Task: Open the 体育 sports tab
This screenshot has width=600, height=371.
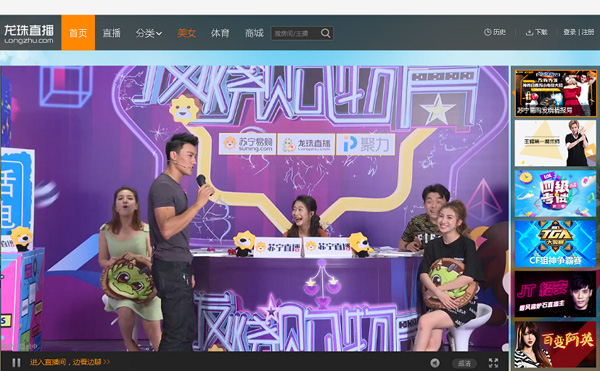Action: point(220,33)
